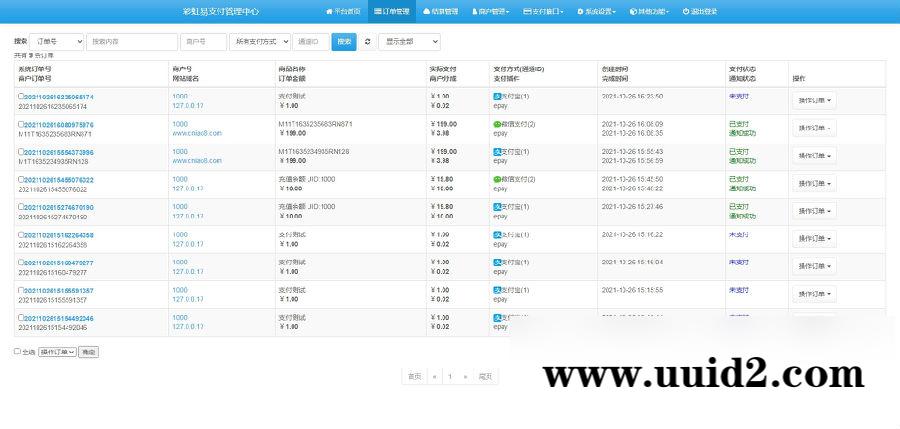900x429 pixels.
Task: Click the cloud icon on 结算管理
Action: (x=426, y=11)
